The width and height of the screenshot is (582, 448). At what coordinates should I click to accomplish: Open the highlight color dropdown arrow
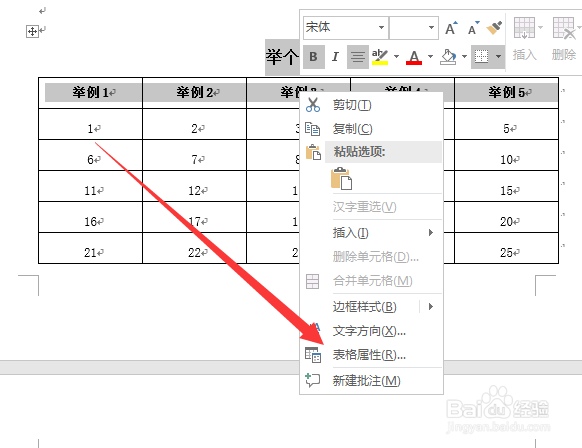[x=396, y=57]
